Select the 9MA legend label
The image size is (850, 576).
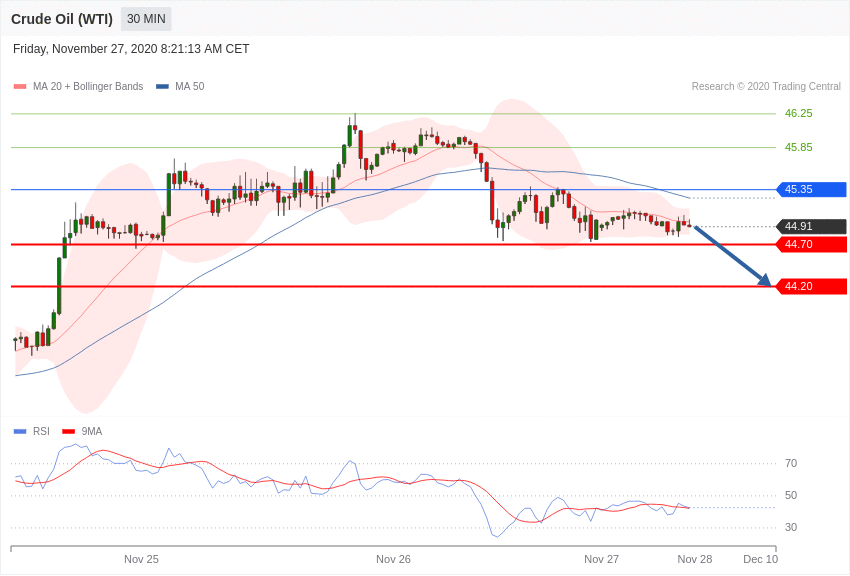tap(92, 431)
